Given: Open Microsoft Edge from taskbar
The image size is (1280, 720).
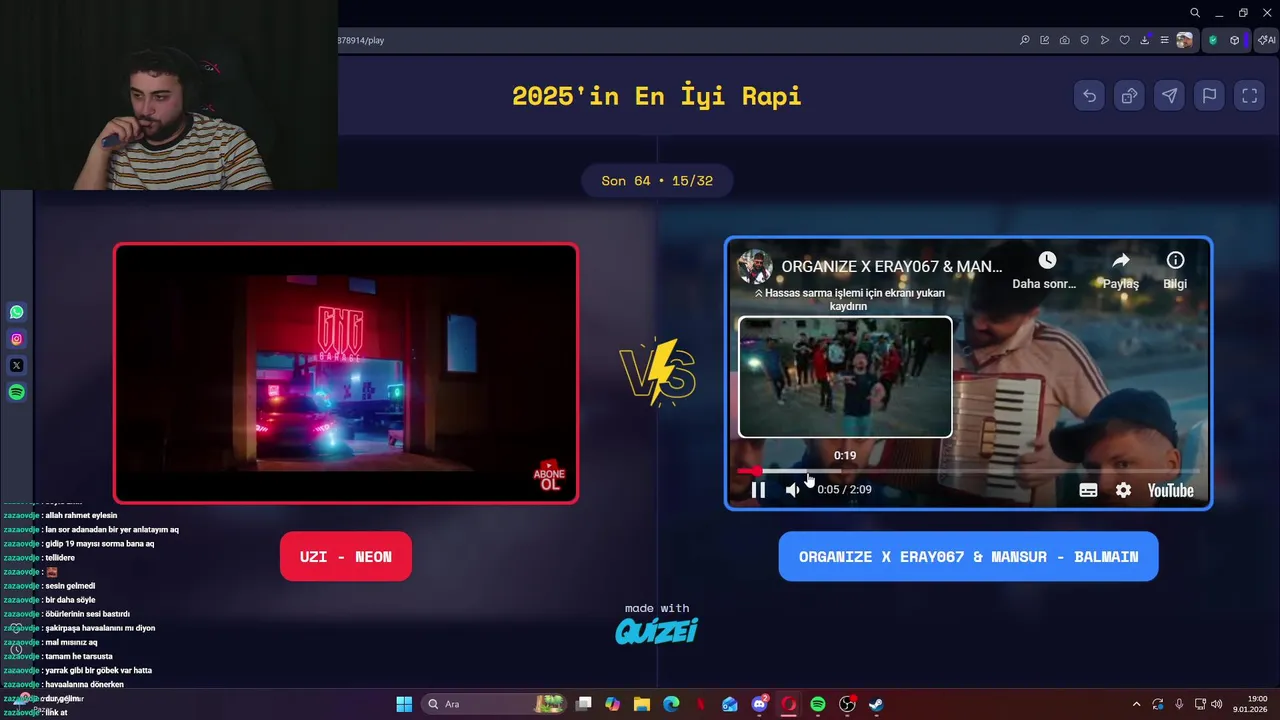Looking at the screenshot, I should (x=671, y=704).
